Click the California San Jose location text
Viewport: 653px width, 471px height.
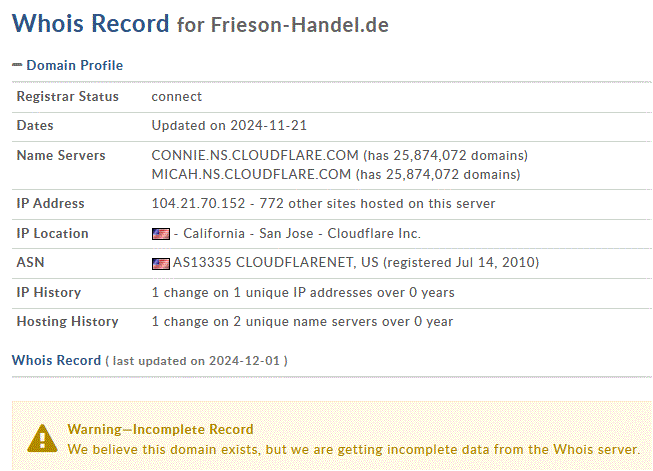point(248,234)
